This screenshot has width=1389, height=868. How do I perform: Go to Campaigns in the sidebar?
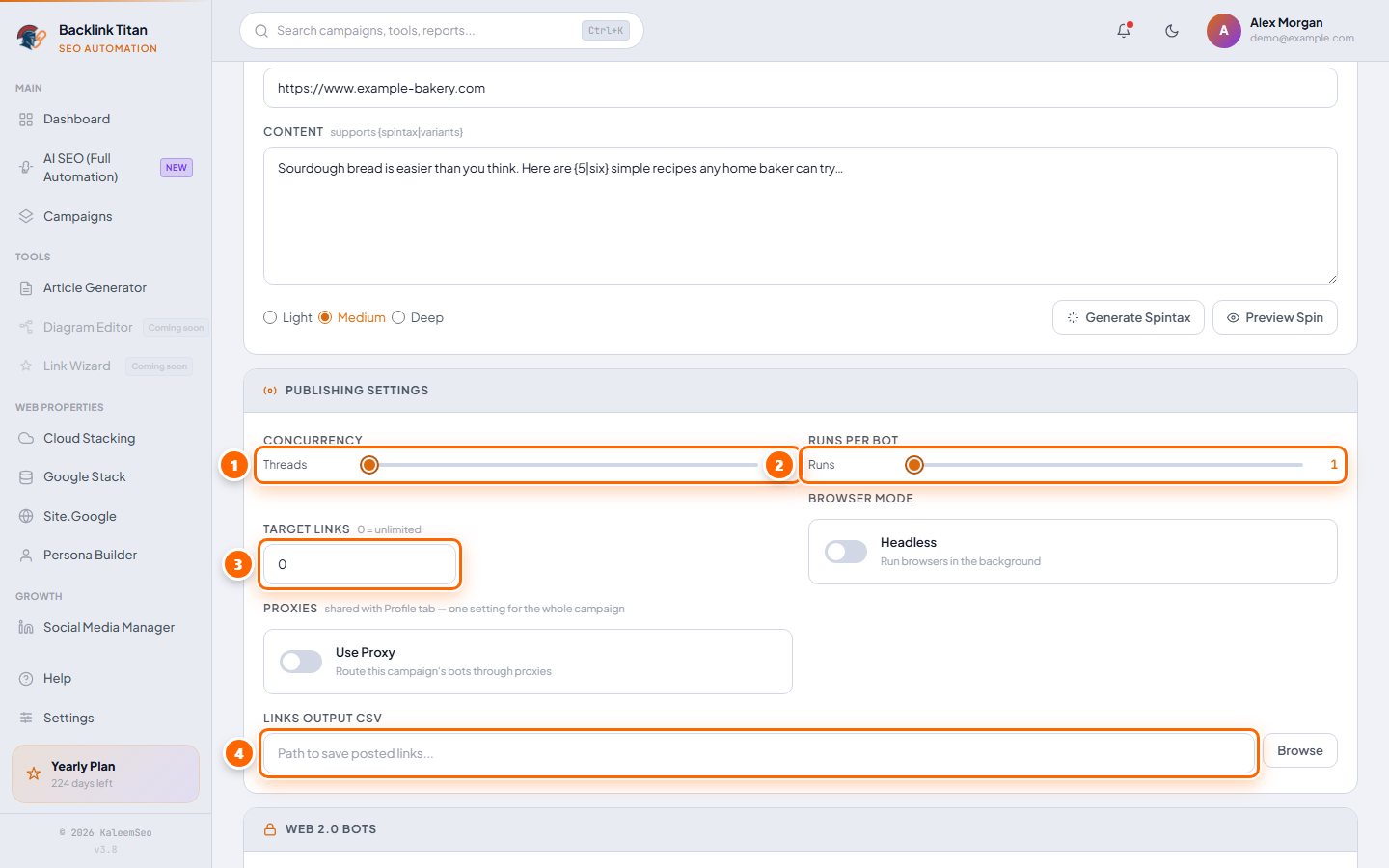[106, 217]
